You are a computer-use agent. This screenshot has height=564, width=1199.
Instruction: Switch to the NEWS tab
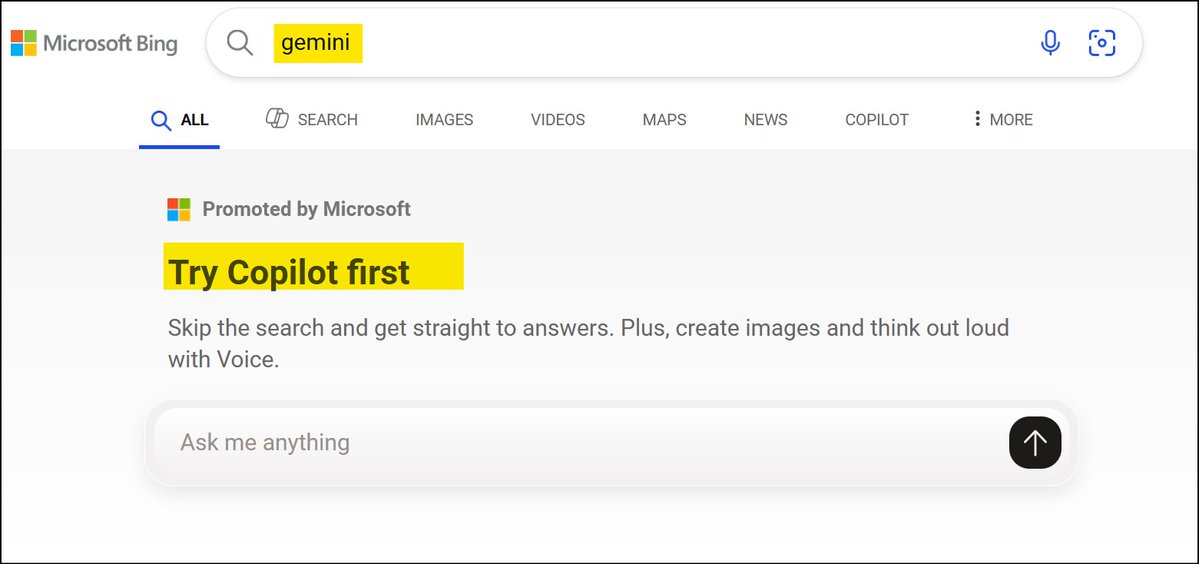765,120
